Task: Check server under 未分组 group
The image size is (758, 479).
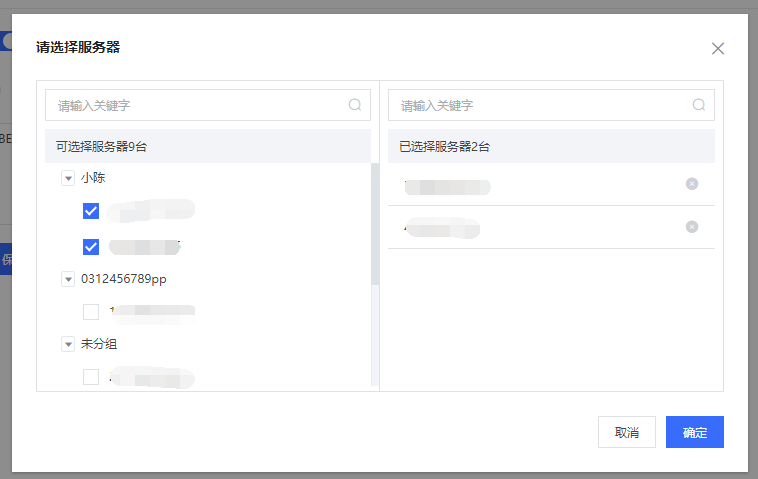Action: pyautogui.click(x=91, y=377)
